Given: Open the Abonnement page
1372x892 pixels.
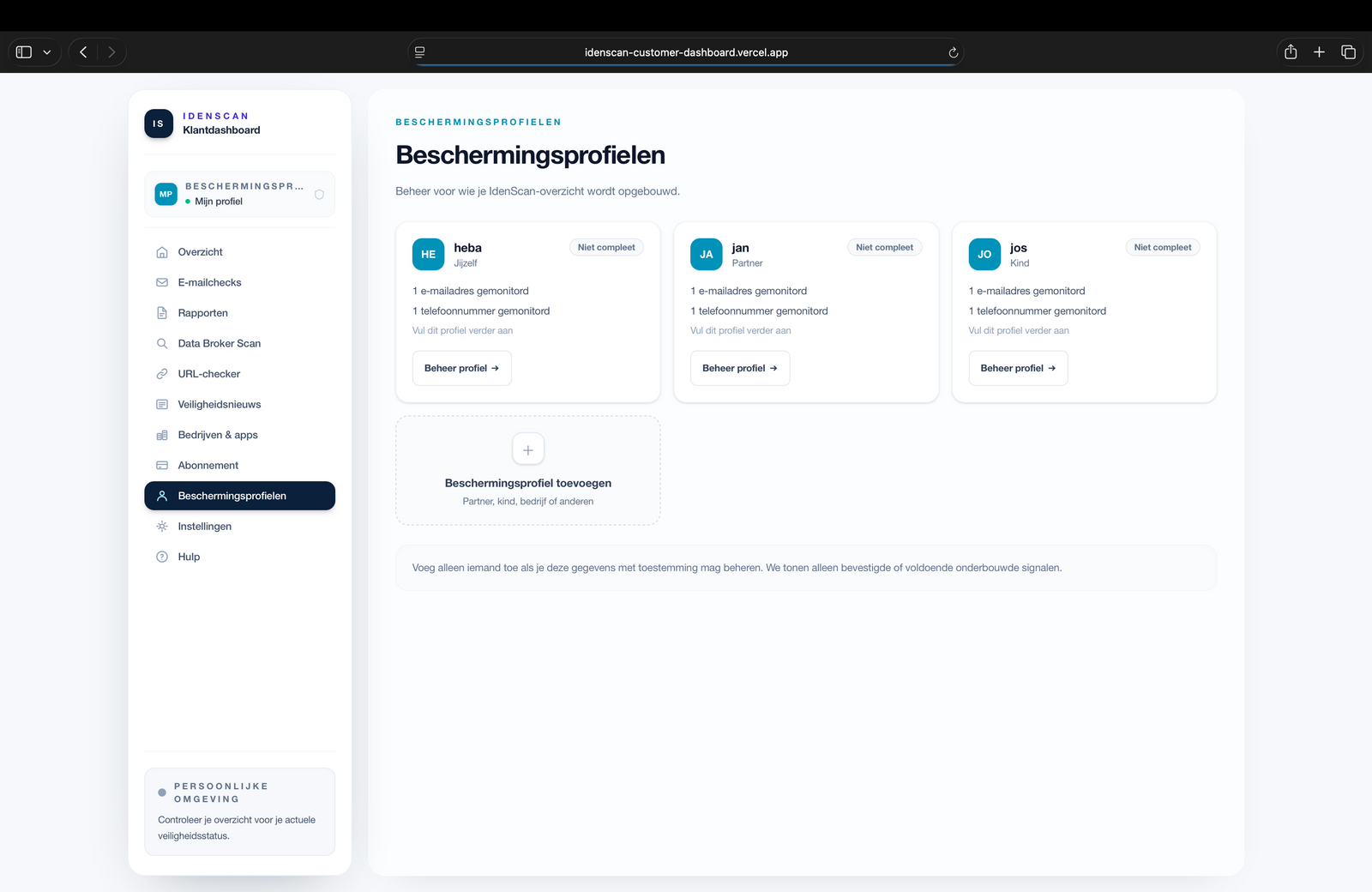Looking at the screenshot, I should [239, 465].
